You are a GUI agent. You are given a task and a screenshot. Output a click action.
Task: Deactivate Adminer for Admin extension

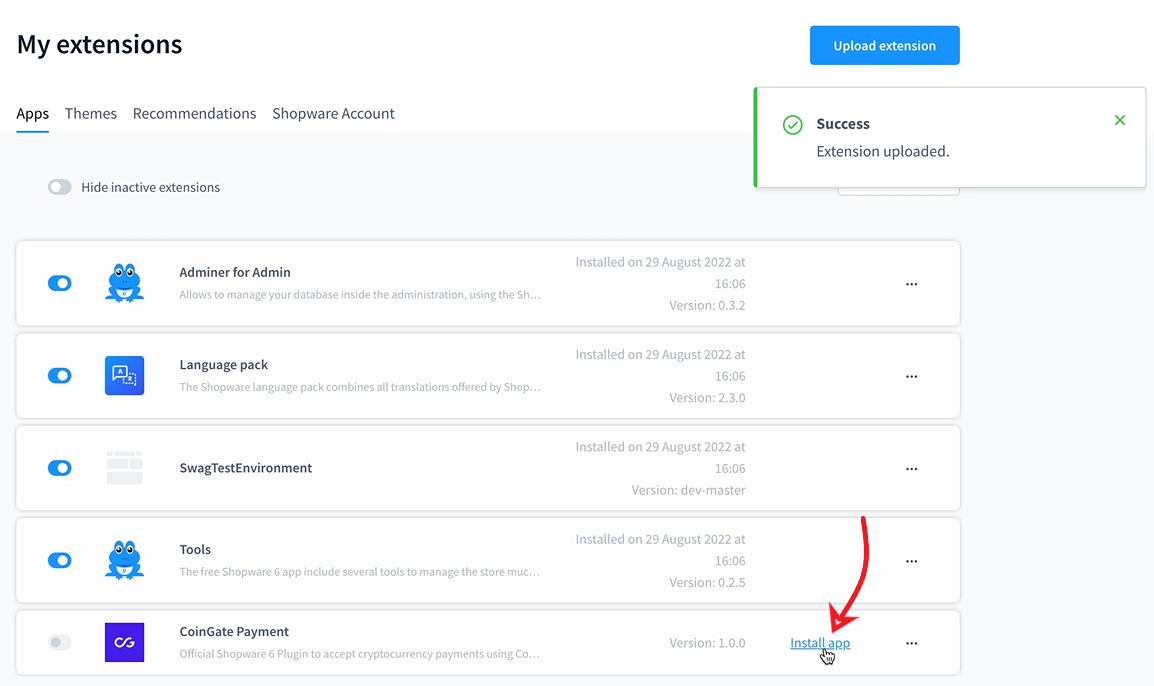click(60, 283)
